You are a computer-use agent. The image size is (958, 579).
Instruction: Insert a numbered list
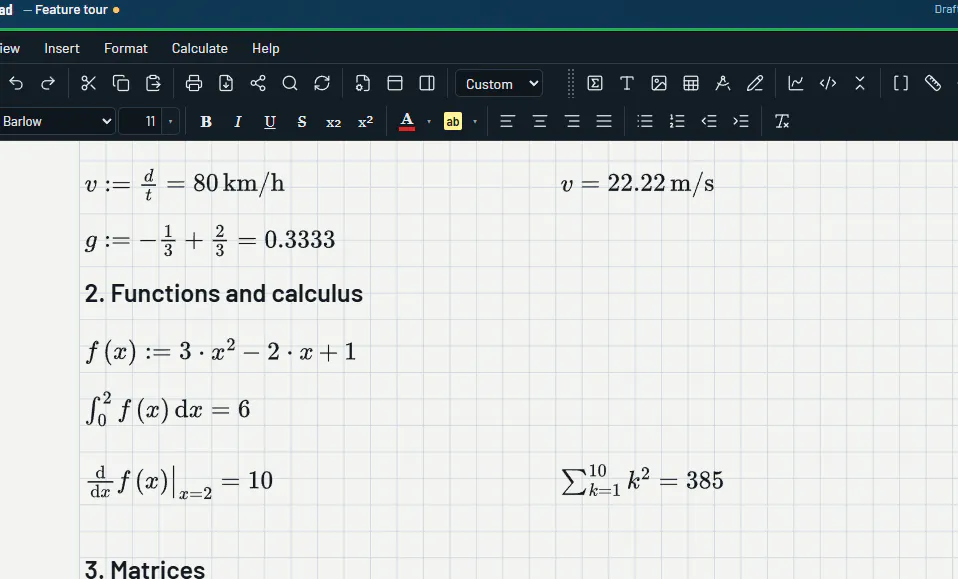point(677,122)
